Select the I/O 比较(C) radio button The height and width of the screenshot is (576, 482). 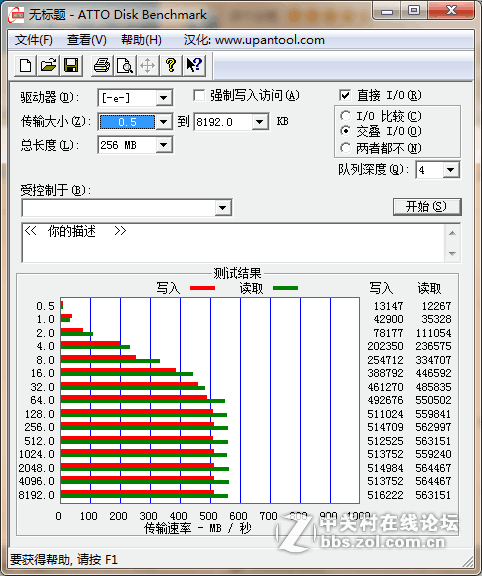[x=345, y=116]
